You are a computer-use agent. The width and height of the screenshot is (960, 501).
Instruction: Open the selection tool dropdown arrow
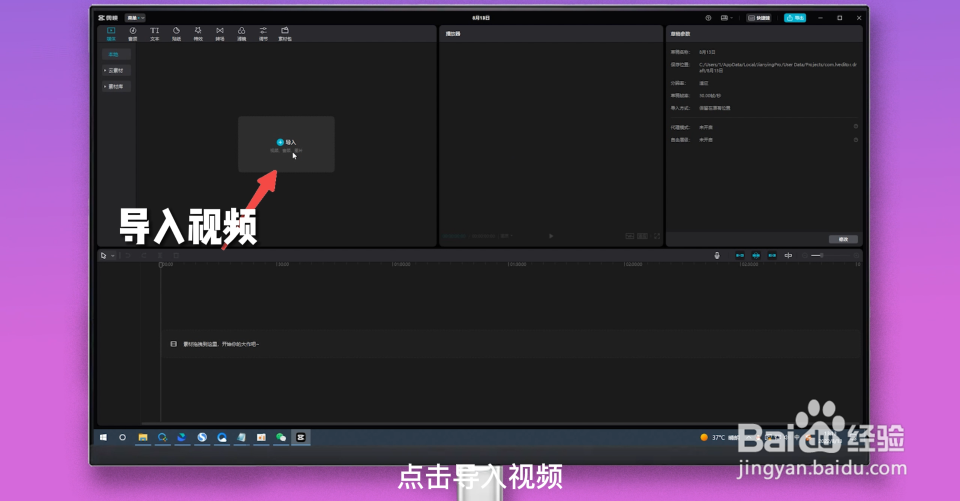pyautogui.click(x=113, y=256)
